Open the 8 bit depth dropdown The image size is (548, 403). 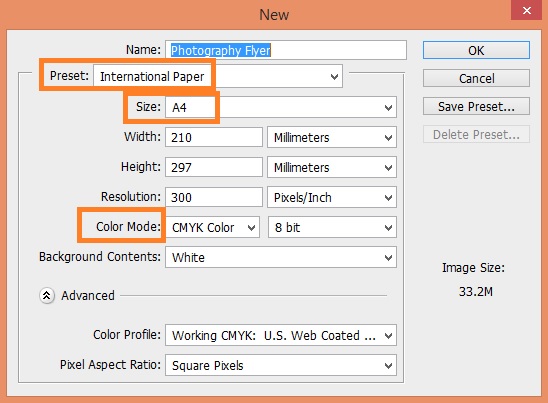pyautogui.click(x=332, y=228)
